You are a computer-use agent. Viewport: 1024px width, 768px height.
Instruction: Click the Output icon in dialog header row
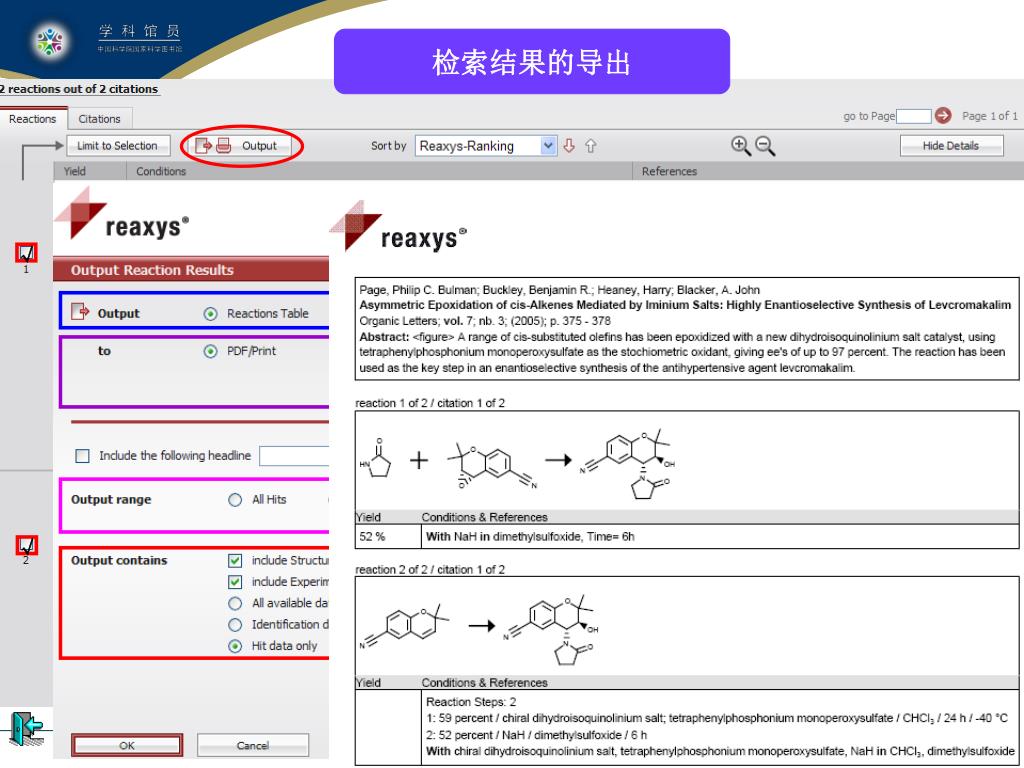(x=80, y=312)
